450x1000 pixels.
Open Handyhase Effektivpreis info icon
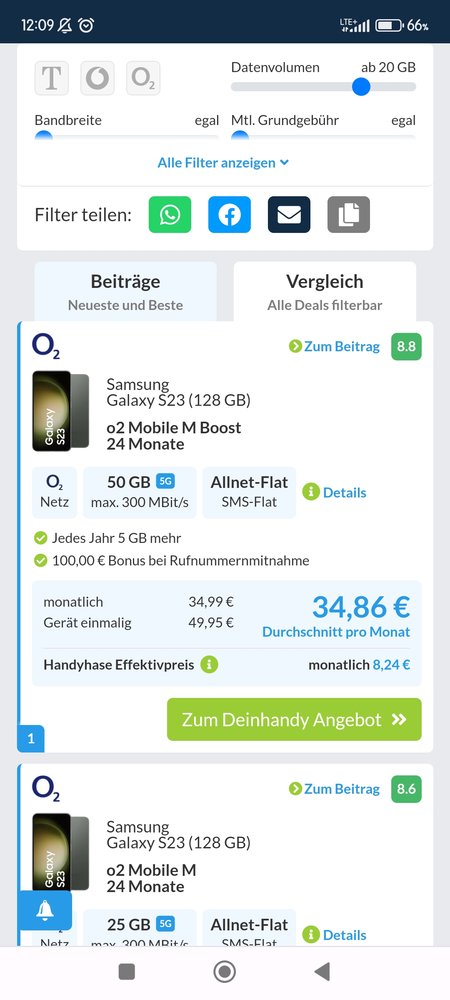[209, 665]
